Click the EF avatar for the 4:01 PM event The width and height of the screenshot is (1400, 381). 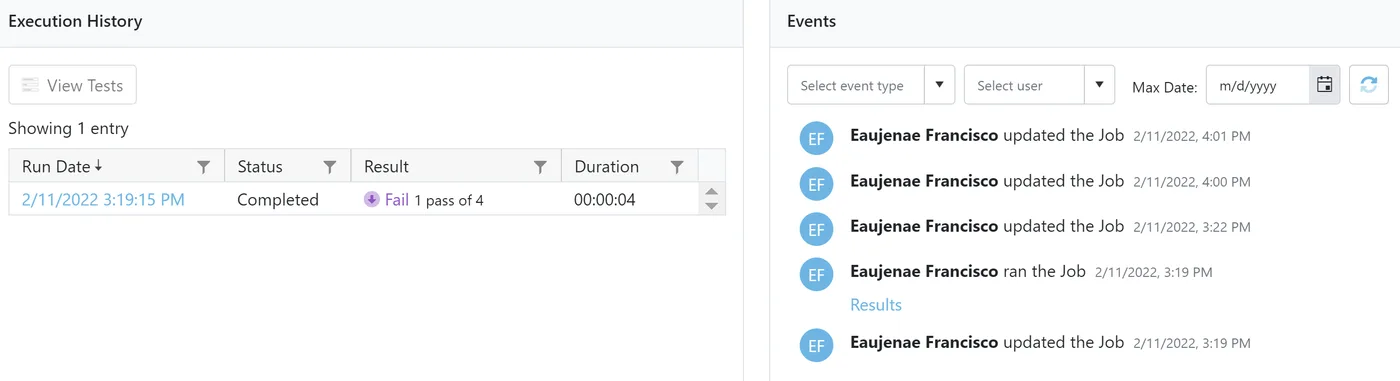coord(817,139)
